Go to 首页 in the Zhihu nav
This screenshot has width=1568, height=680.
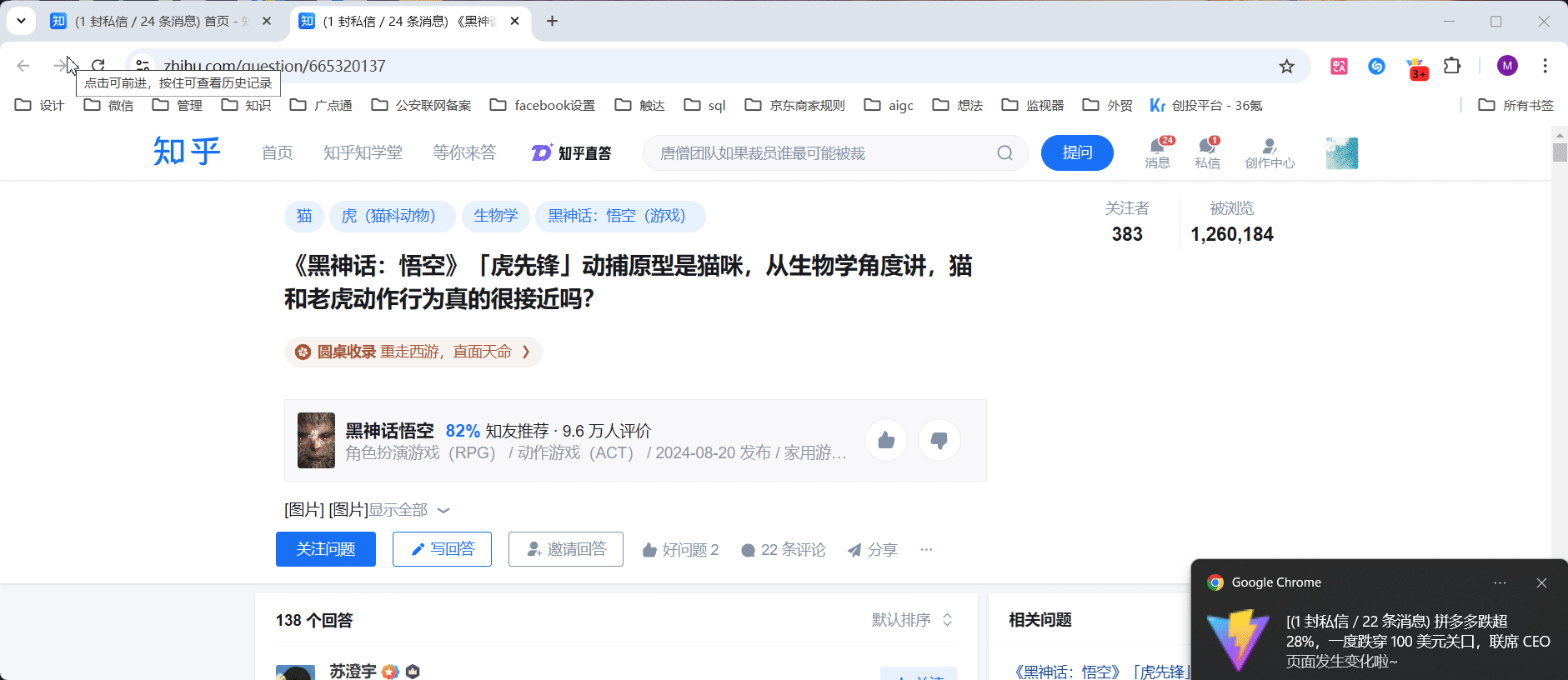pos(277,152)
